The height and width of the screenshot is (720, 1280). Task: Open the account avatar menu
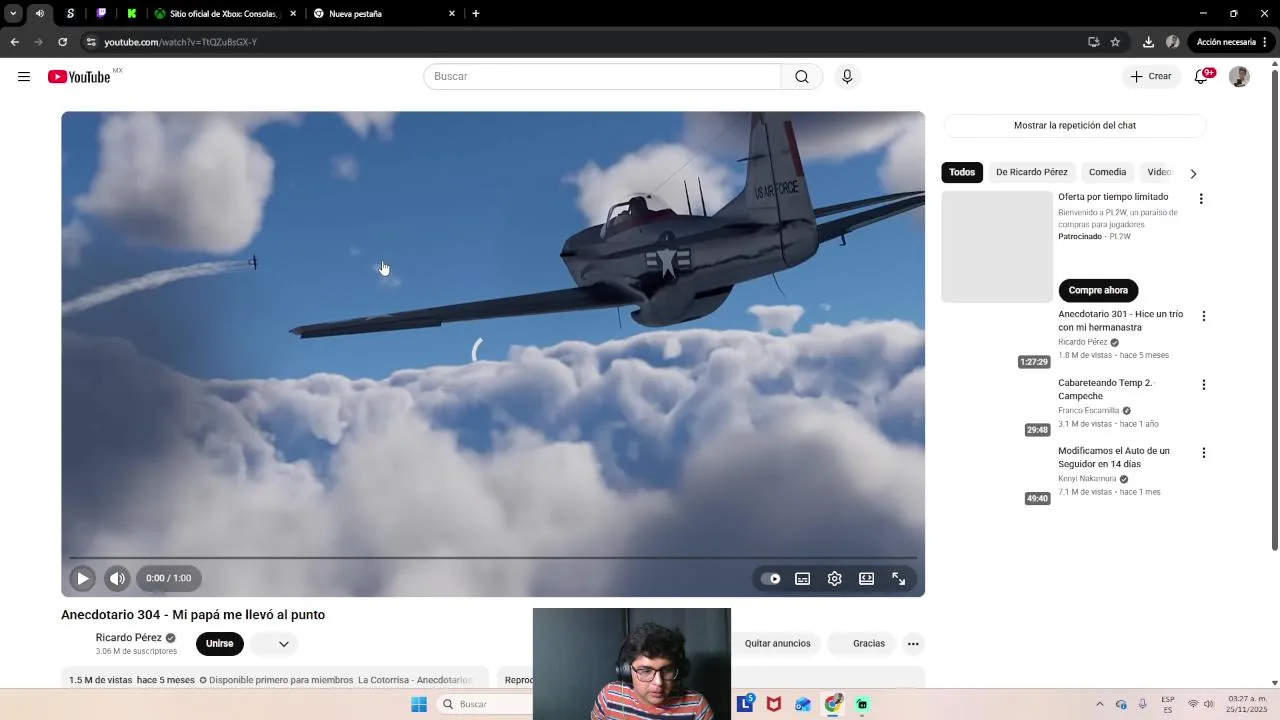click(1239, 77)
